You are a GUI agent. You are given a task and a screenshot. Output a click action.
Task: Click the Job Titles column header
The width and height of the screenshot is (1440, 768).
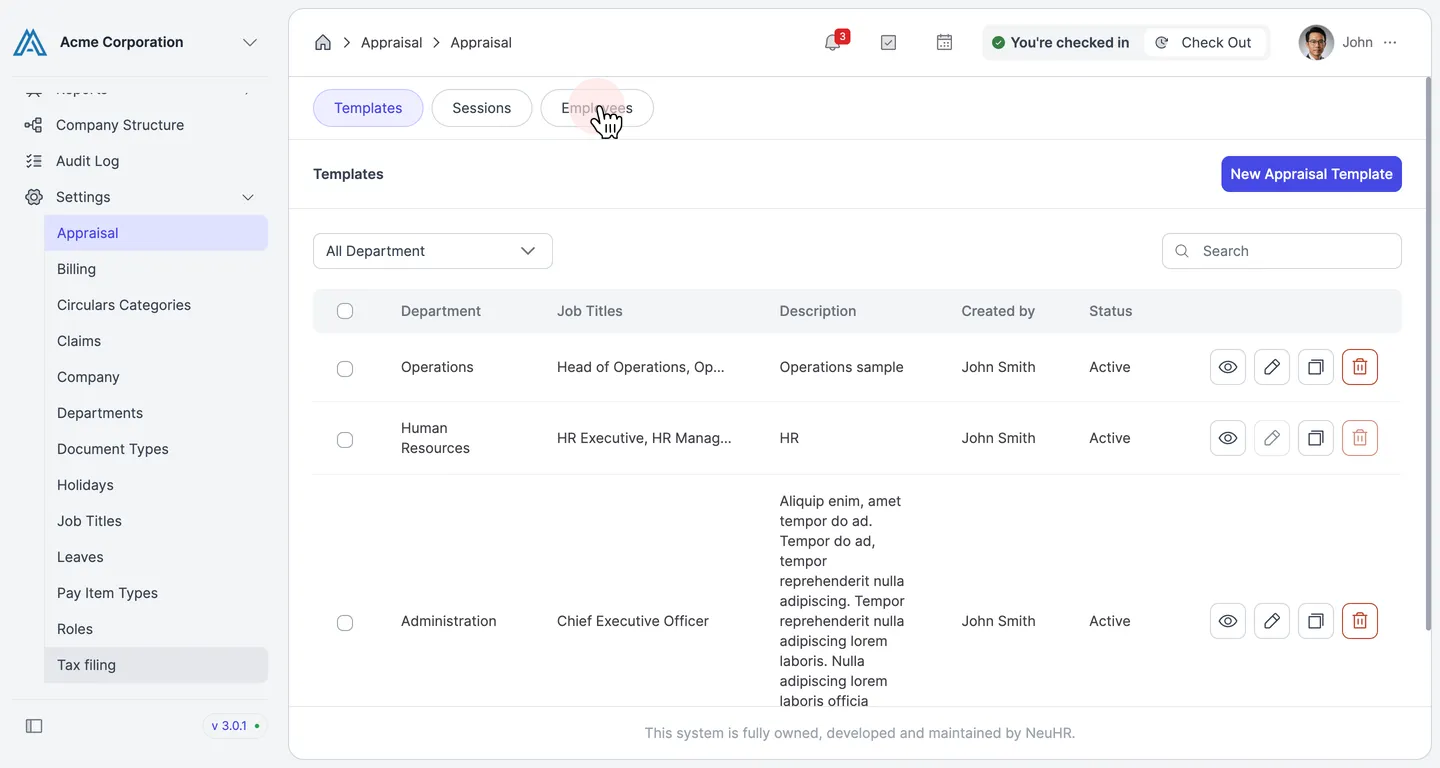click(x=590, y=311)
